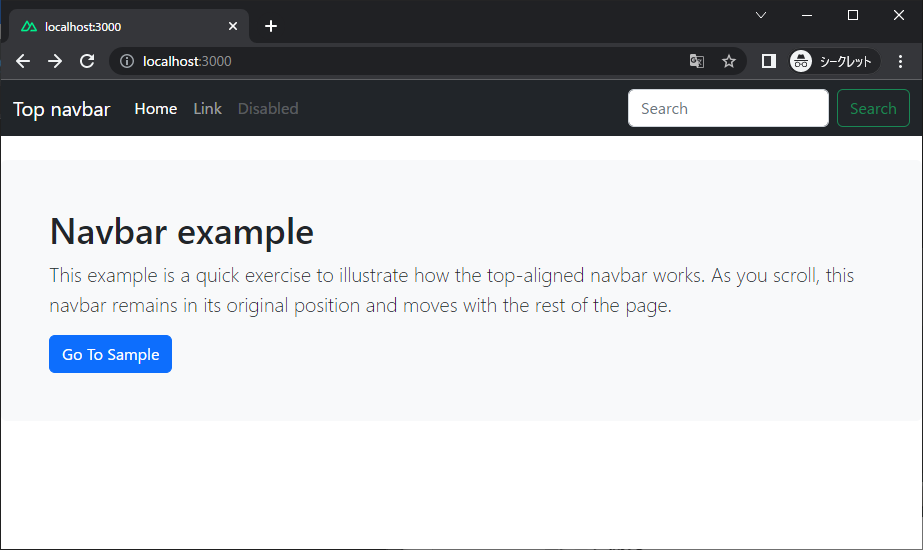
Task: Select the localhost:3000 browser tab
Action: click(129, 26)
